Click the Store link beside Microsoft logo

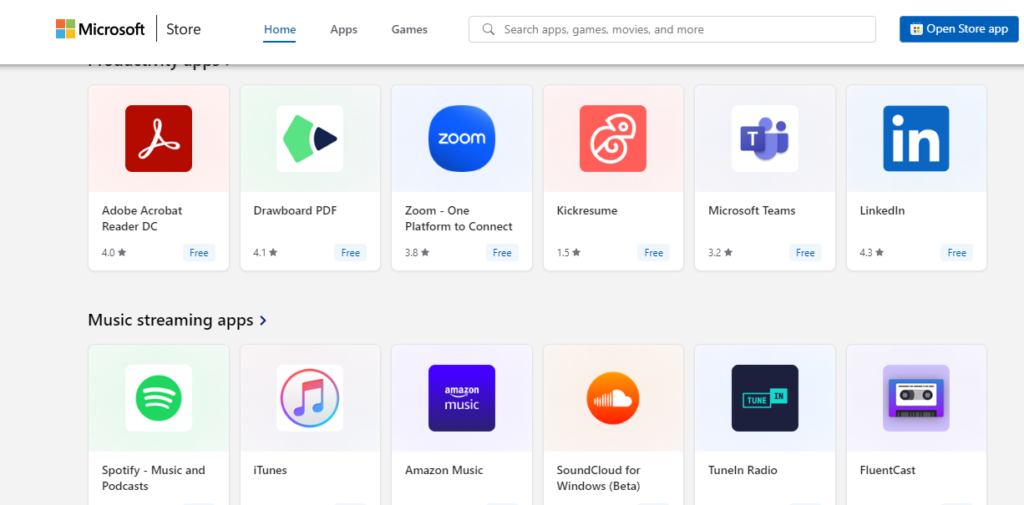[184, 29]
